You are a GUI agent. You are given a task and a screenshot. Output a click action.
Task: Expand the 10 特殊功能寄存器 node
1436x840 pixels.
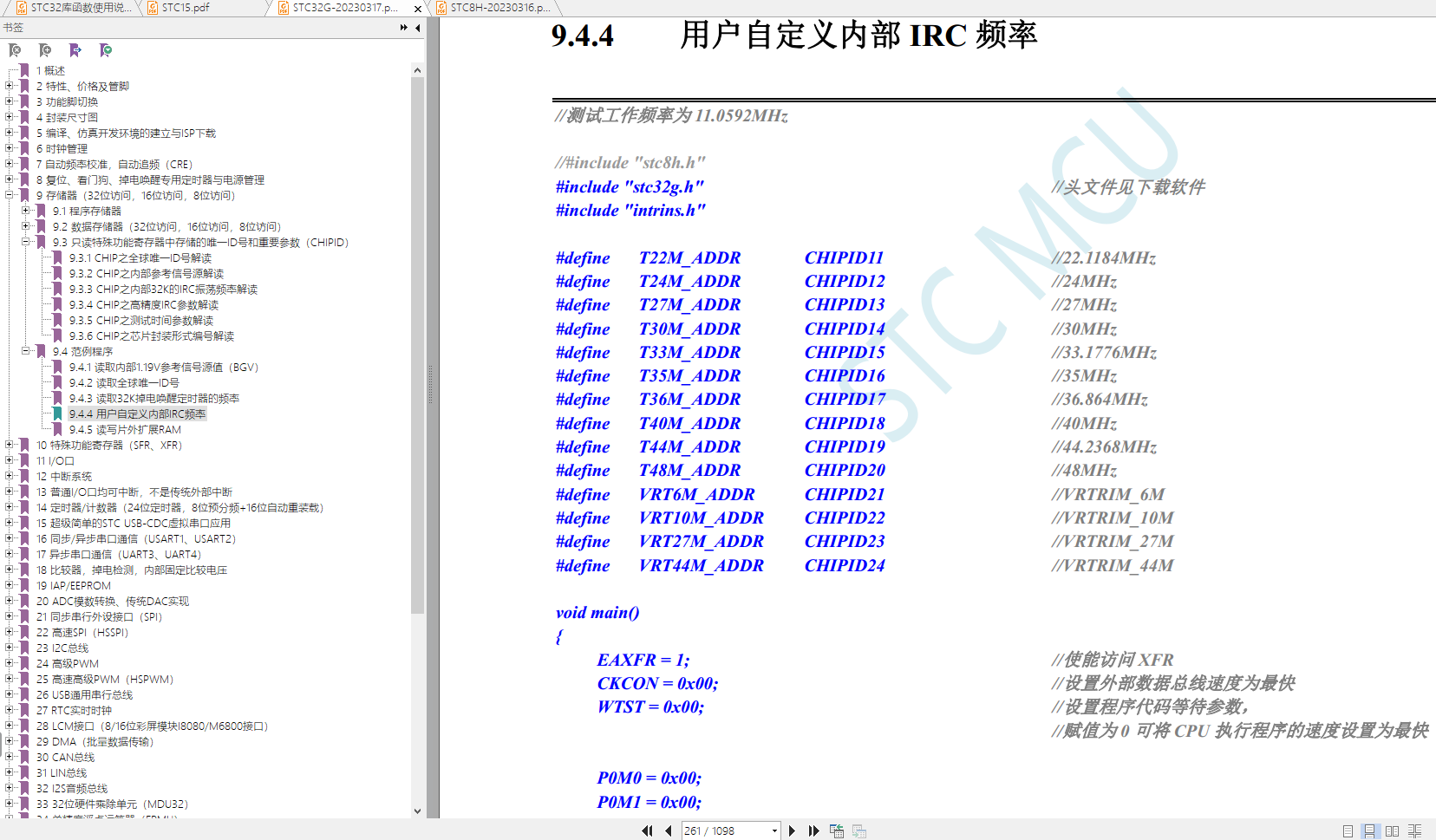10,445
